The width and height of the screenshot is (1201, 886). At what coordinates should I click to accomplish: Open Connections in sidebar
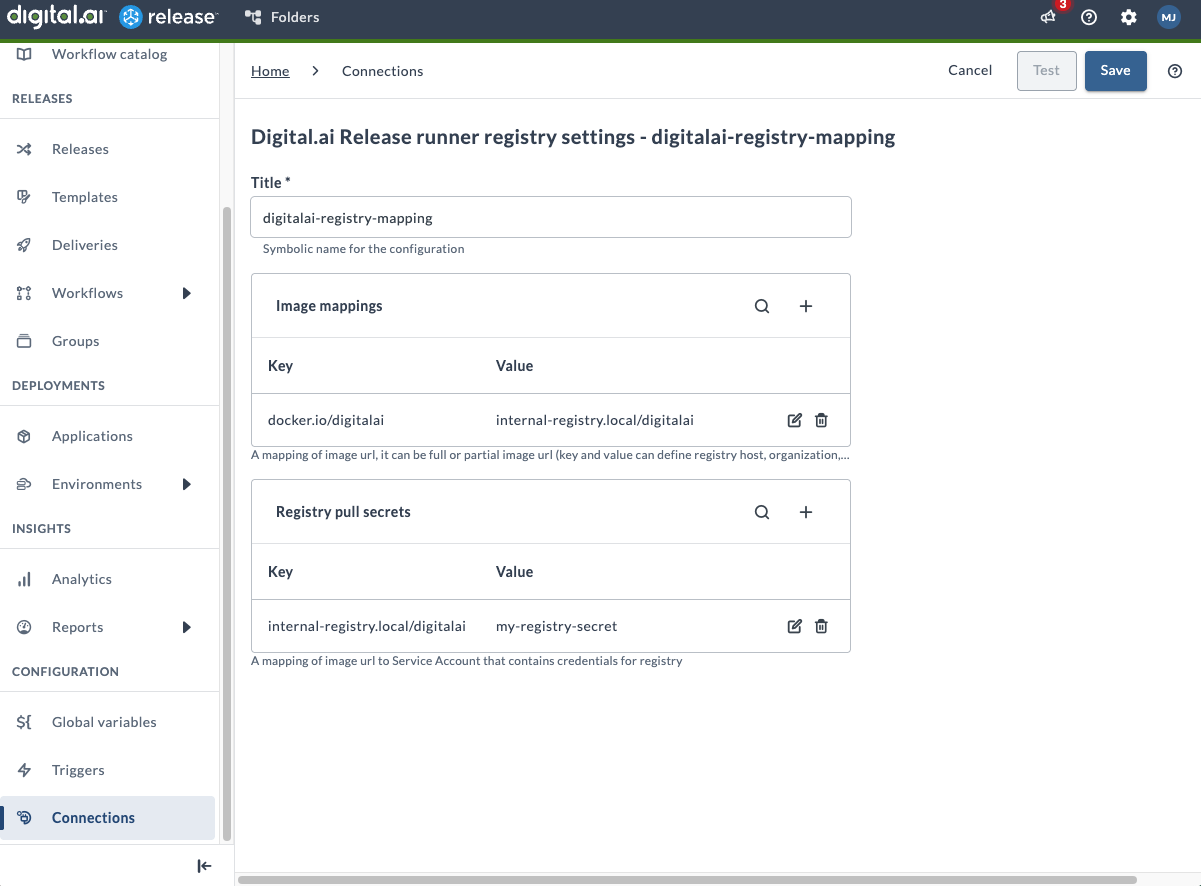(109, 818)
